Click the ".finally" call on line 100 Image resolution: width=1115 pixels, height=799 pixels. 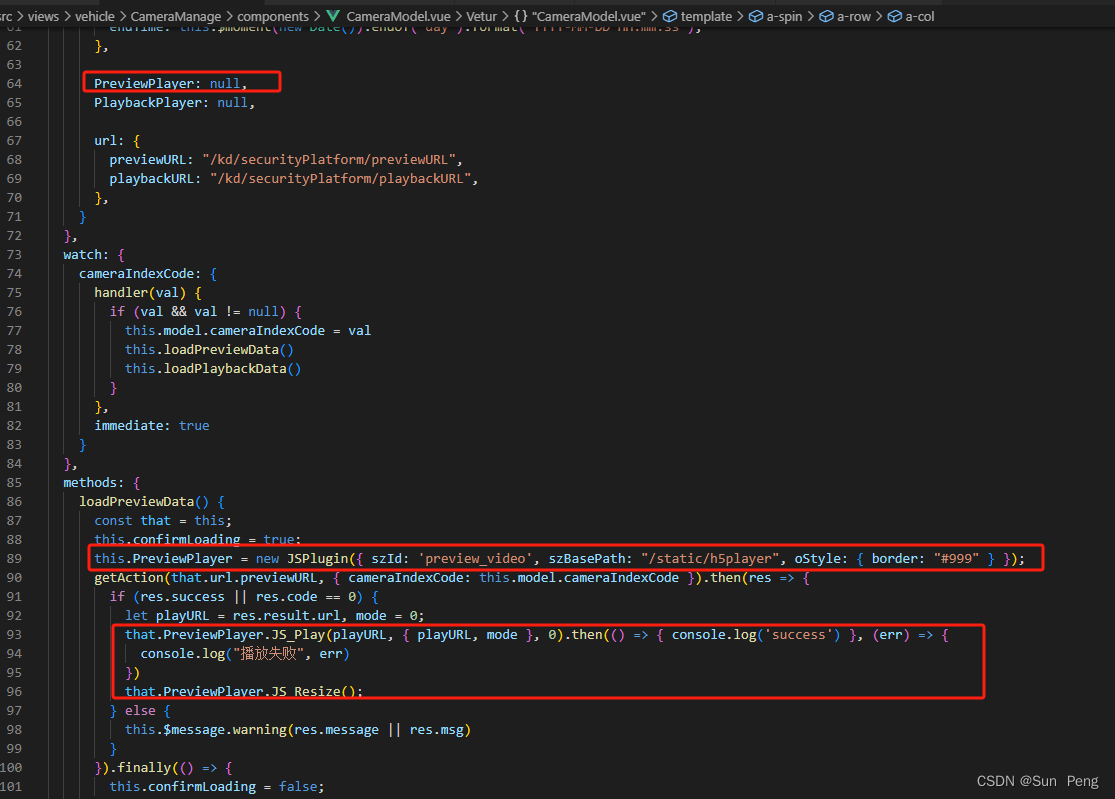(139, 768)
